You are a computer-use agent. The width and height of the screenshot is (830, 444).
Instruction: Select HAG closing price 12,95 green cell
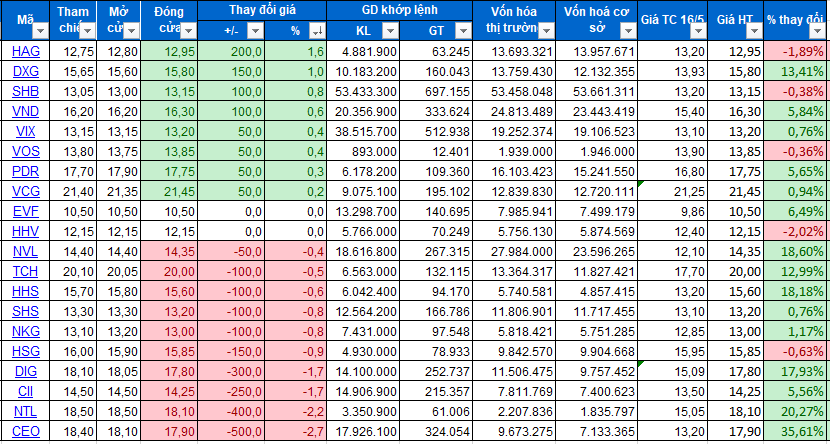tap(169, 51)
